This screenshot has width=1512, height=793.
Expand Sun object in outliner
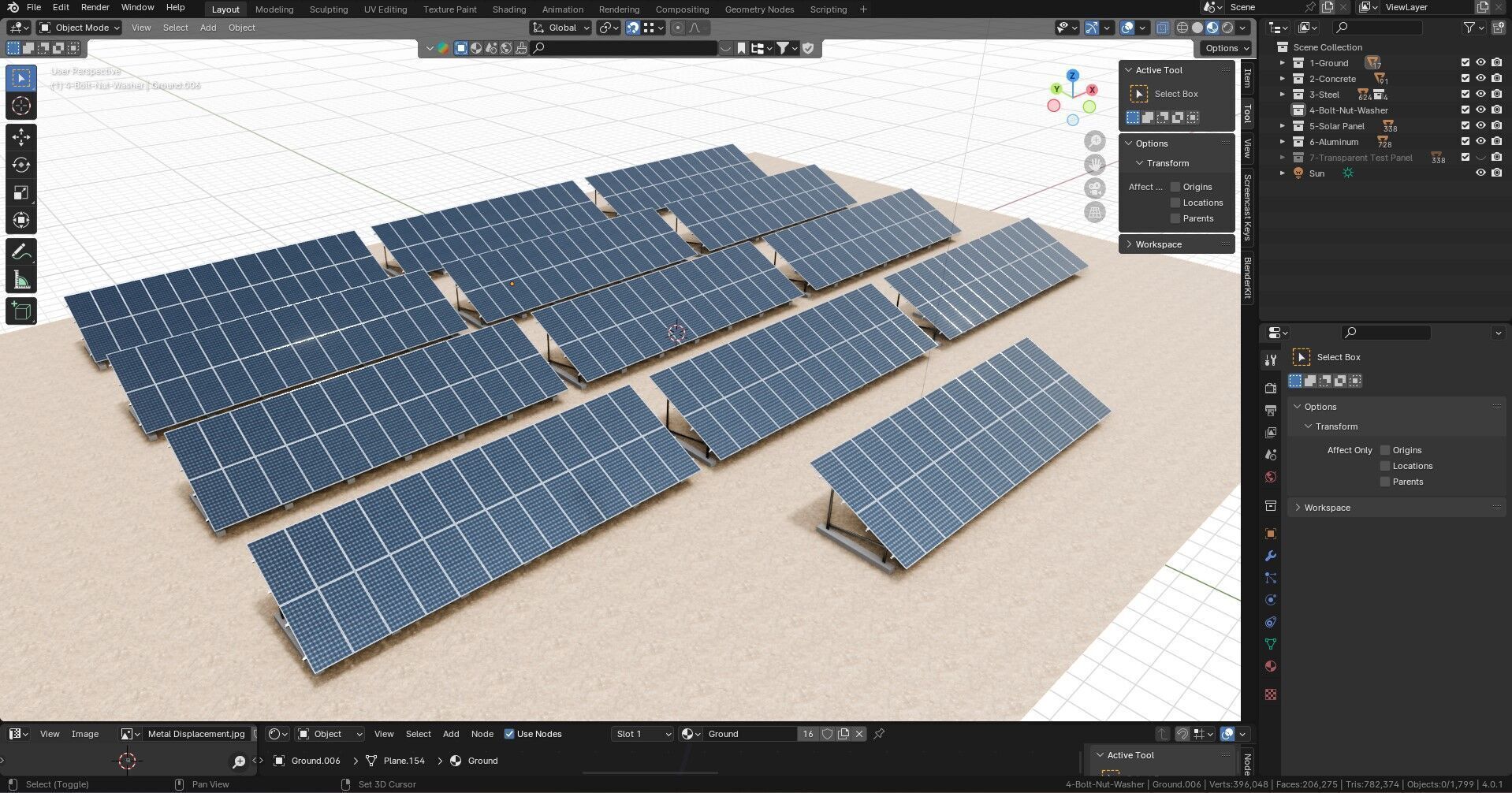[1282, 173]
